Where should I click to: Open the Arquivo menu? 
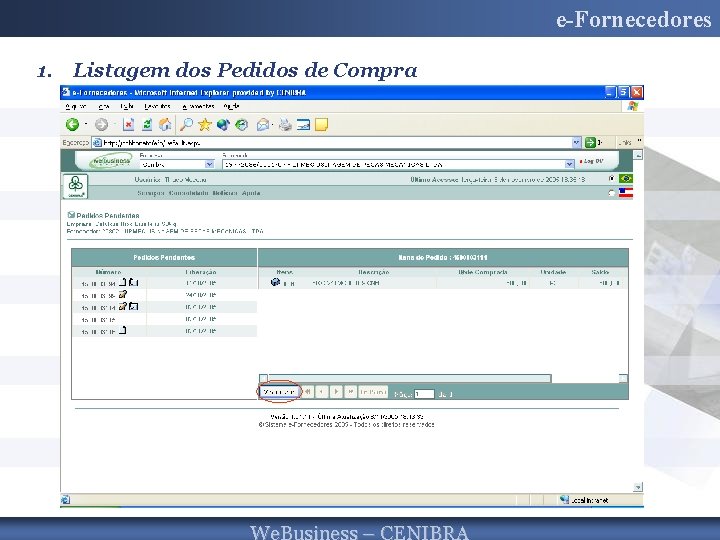tap(76, 107)
